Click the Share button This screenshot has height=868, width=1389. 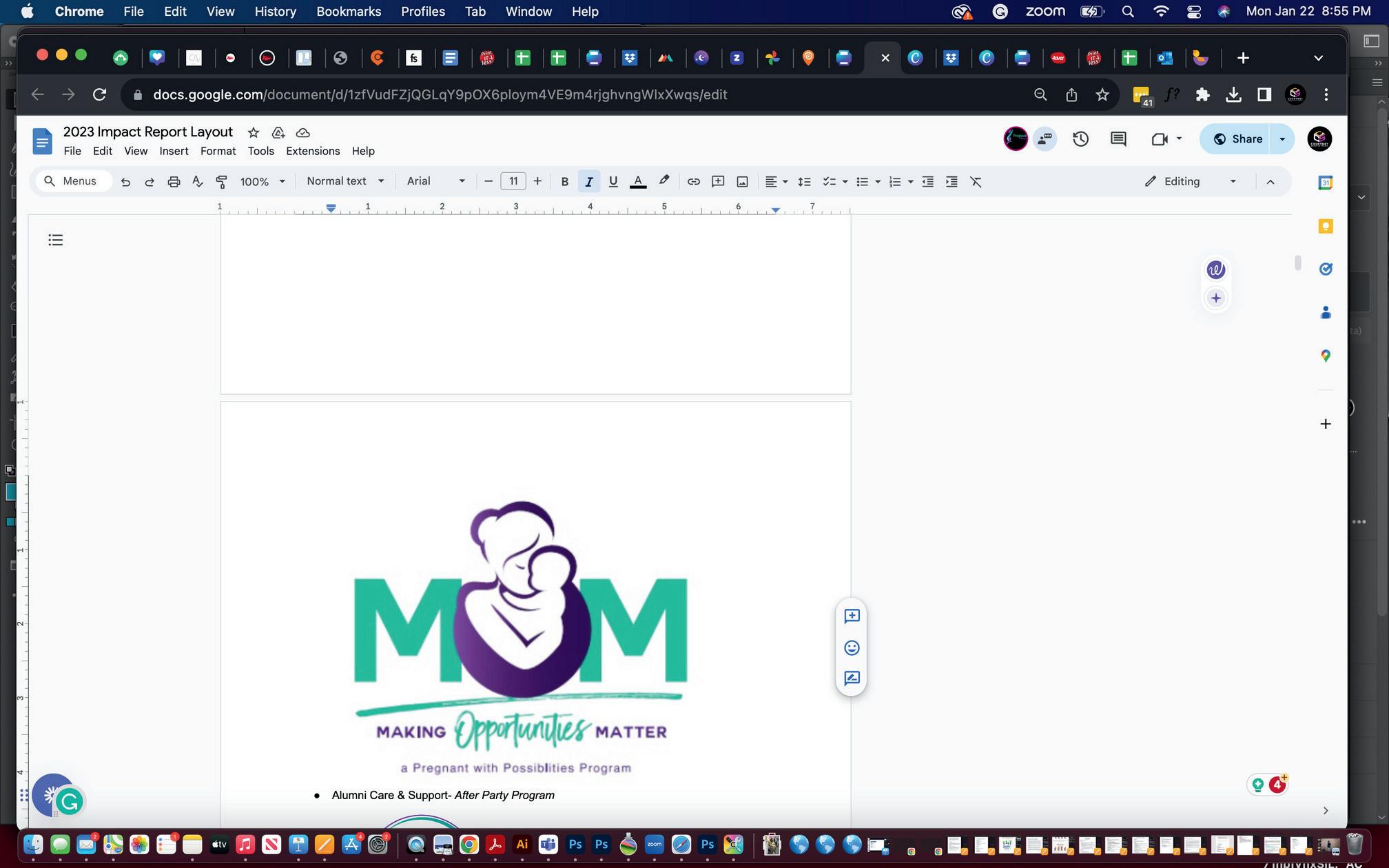point(1238,139)
